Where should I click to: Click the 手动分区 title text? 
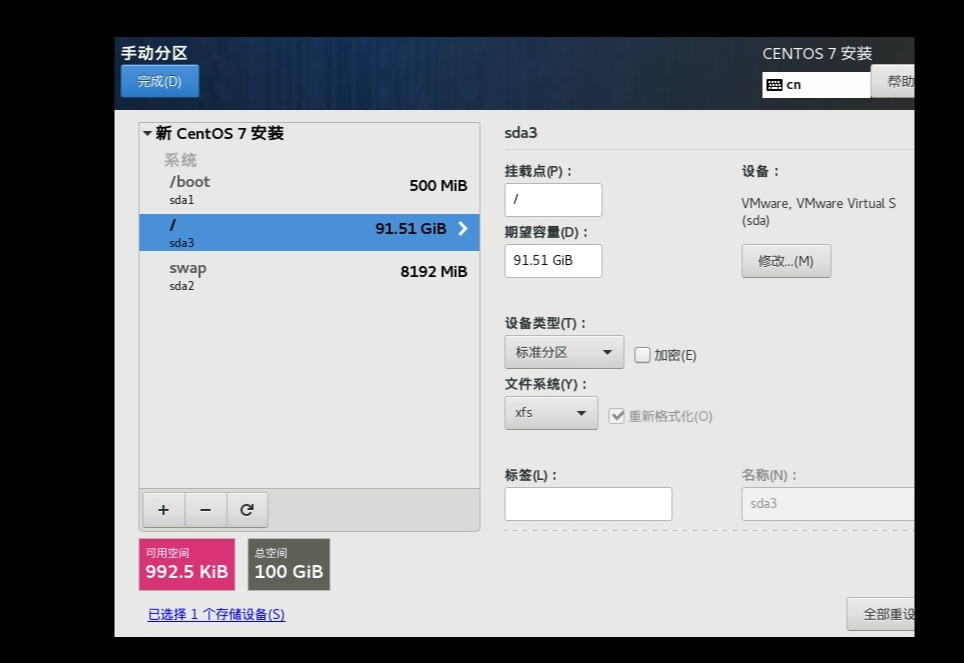point(154,53)
